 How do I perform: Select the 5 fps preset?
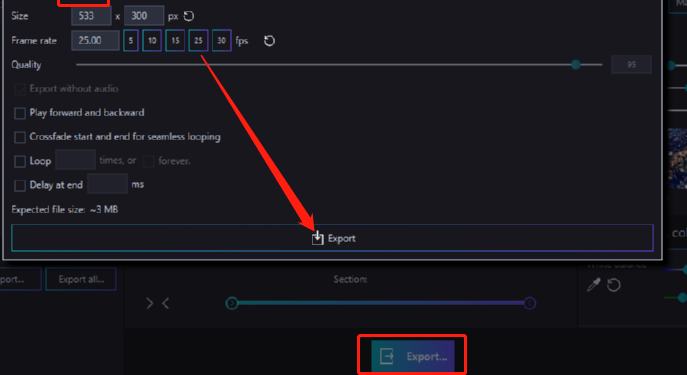tap(131, 41)
